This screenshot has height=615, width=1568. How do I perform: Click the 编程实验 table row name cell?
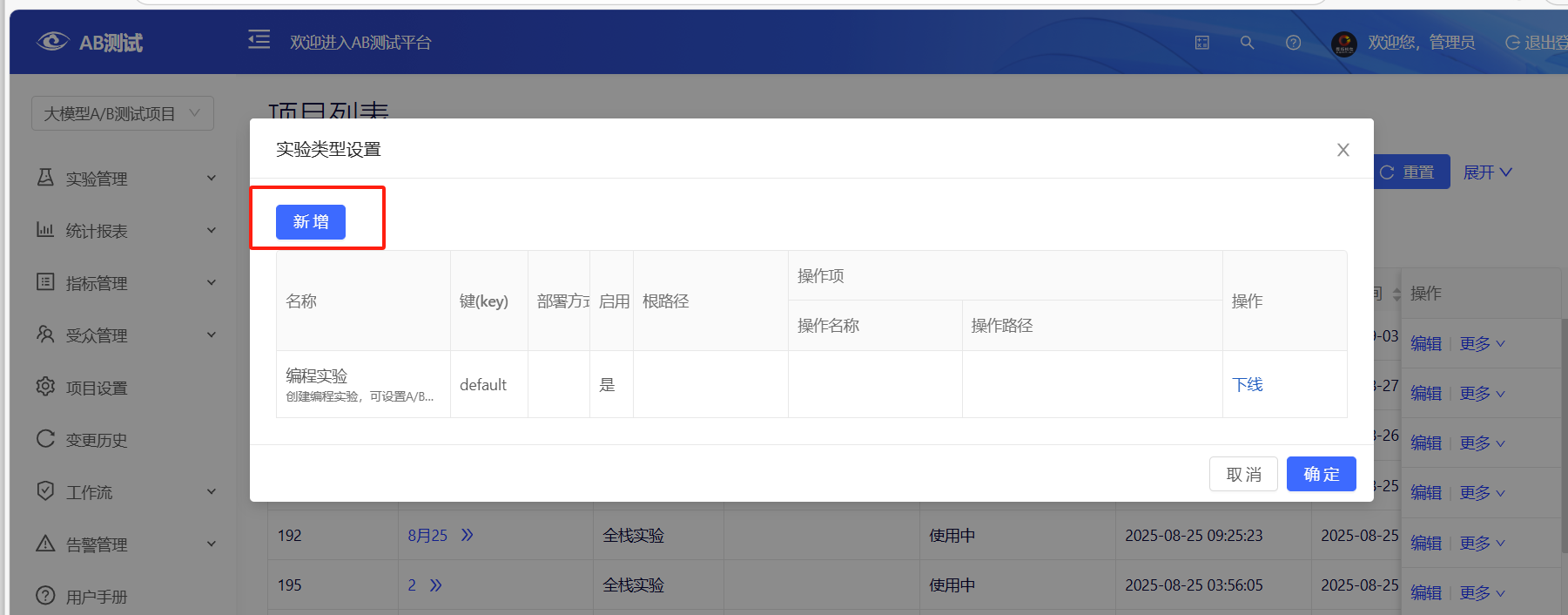click(317, 375)
